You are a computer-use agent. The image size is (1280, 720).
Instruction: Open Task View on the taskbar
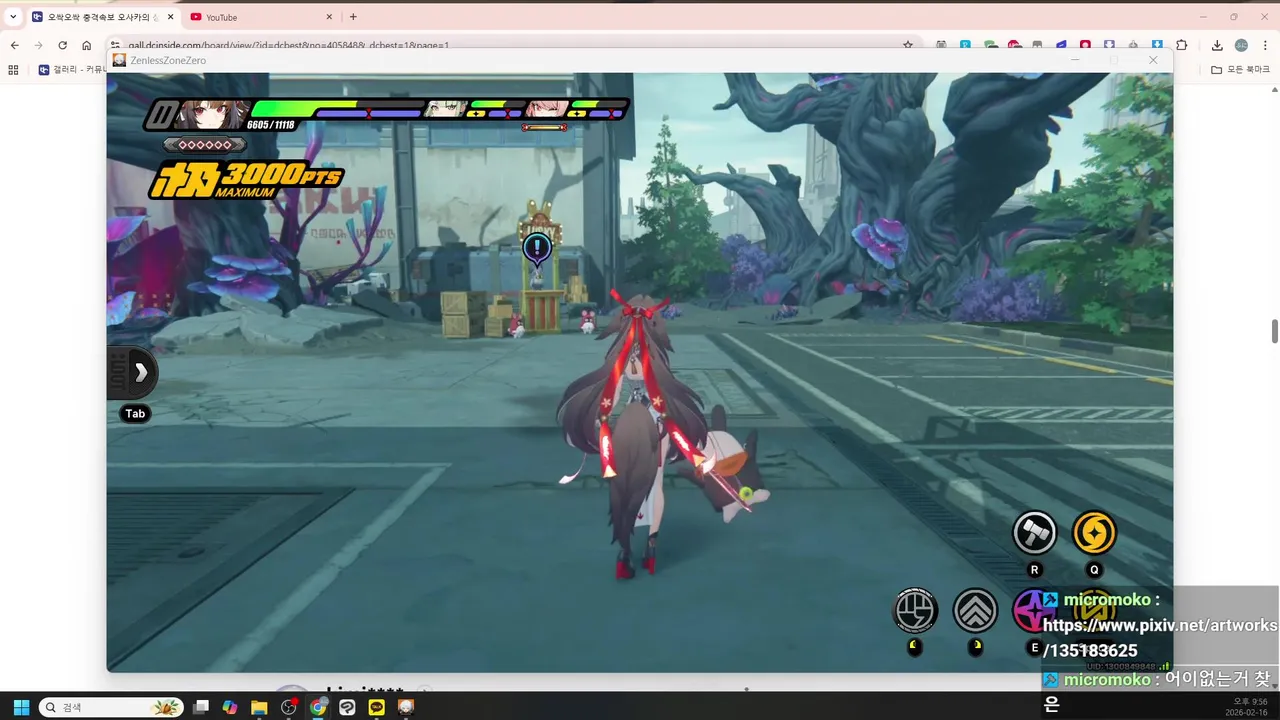[x=201, y=707]
